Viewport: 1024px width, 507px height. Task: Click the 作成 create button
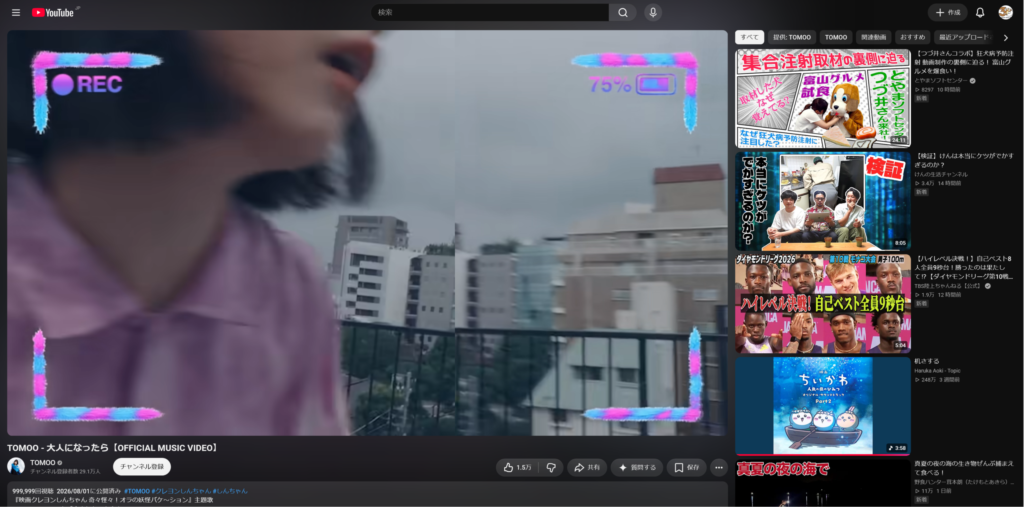(948, 12)
